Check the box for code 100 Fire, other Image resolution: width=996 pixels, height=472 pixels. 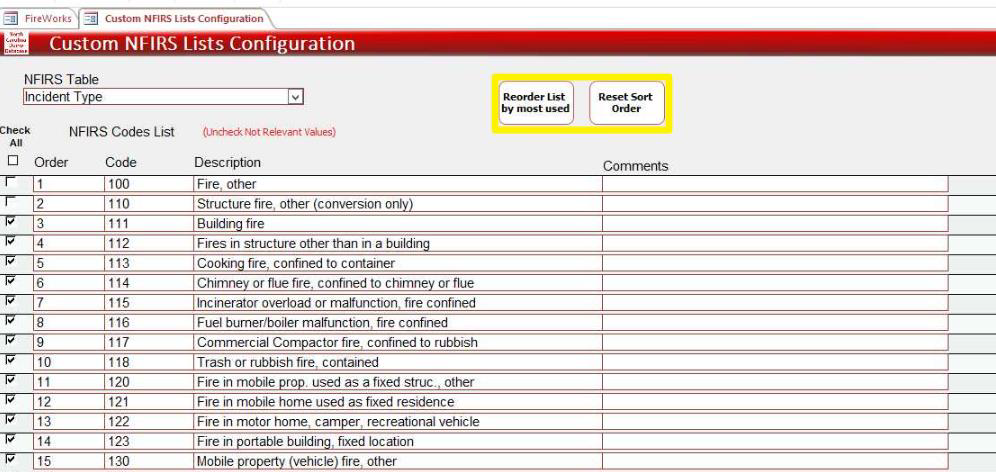point(11,182)
